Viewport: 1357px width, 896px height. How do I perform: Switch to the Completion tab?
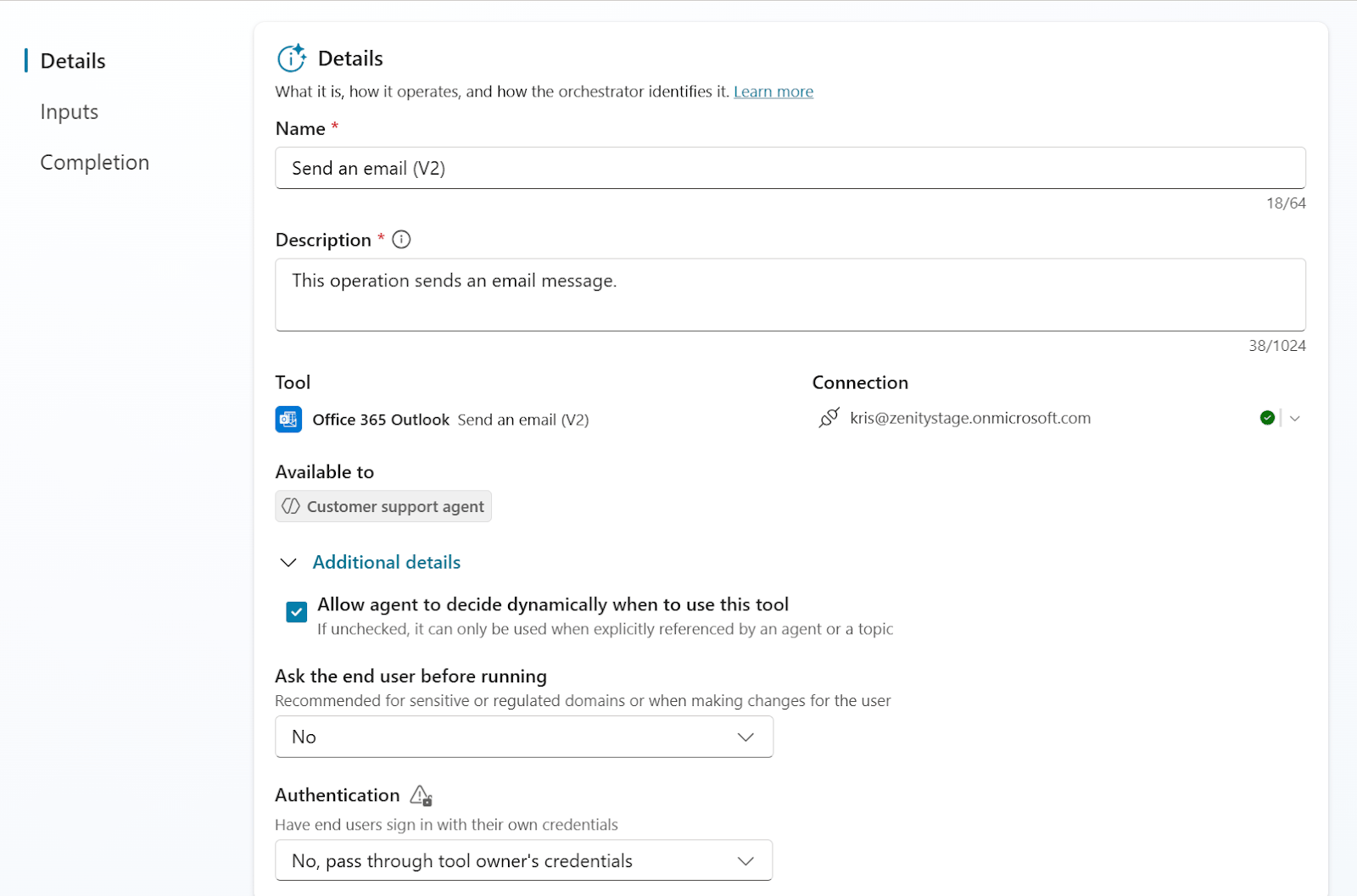(95, 163)
